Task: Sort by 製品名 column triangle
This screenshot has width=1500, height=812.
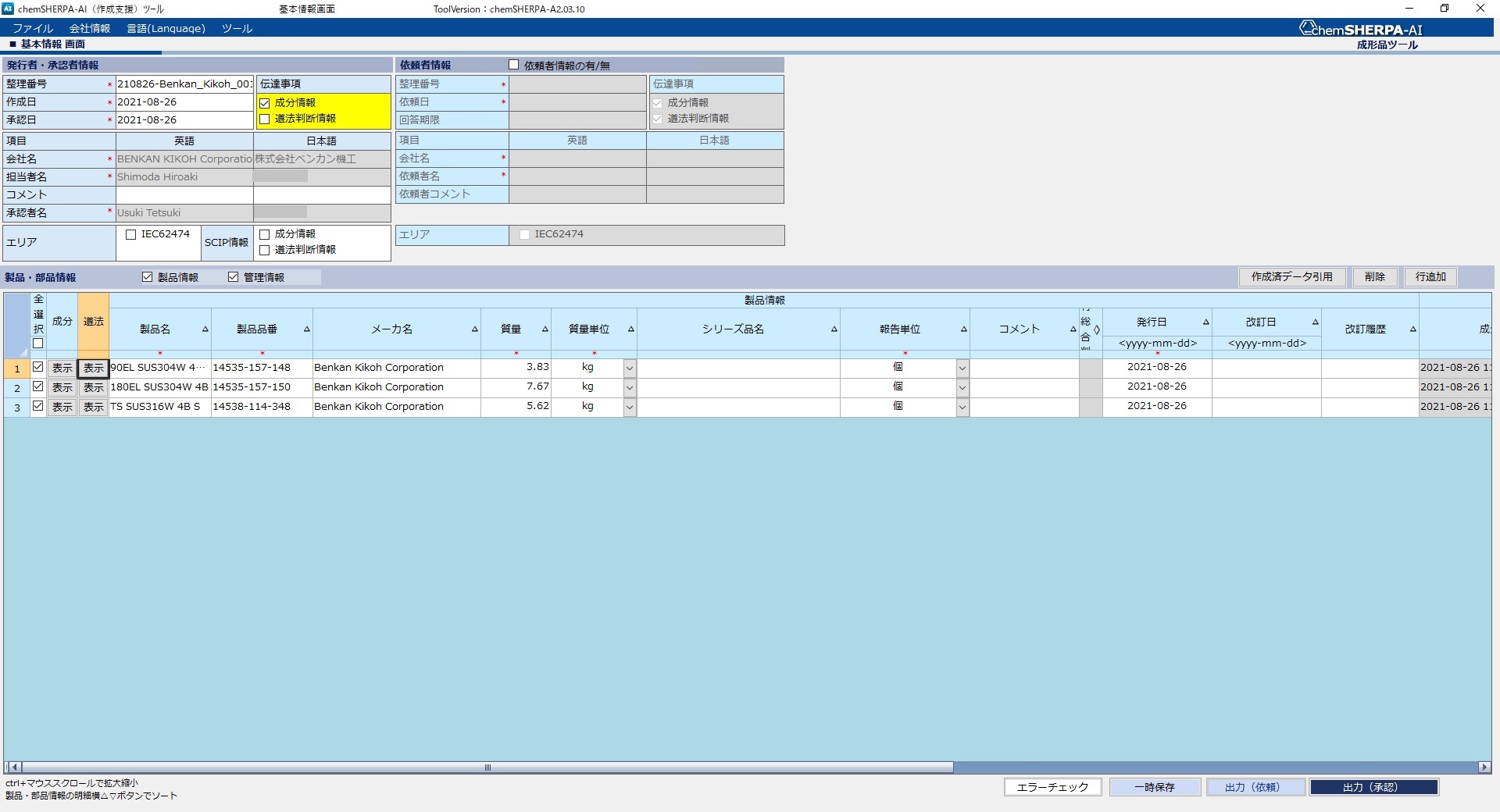Action: (205, 329)
